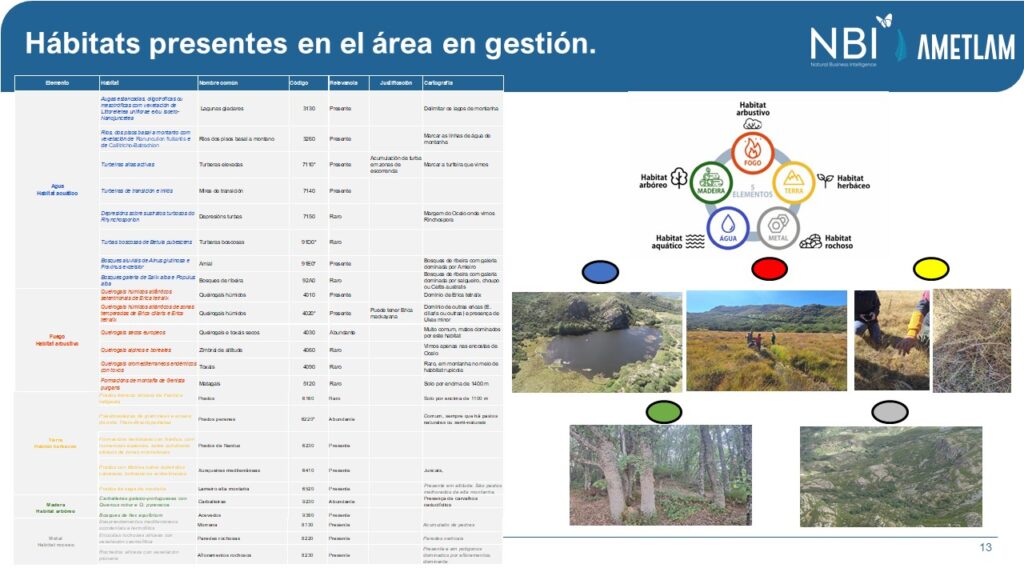Select the gray oval color marker

889,412
